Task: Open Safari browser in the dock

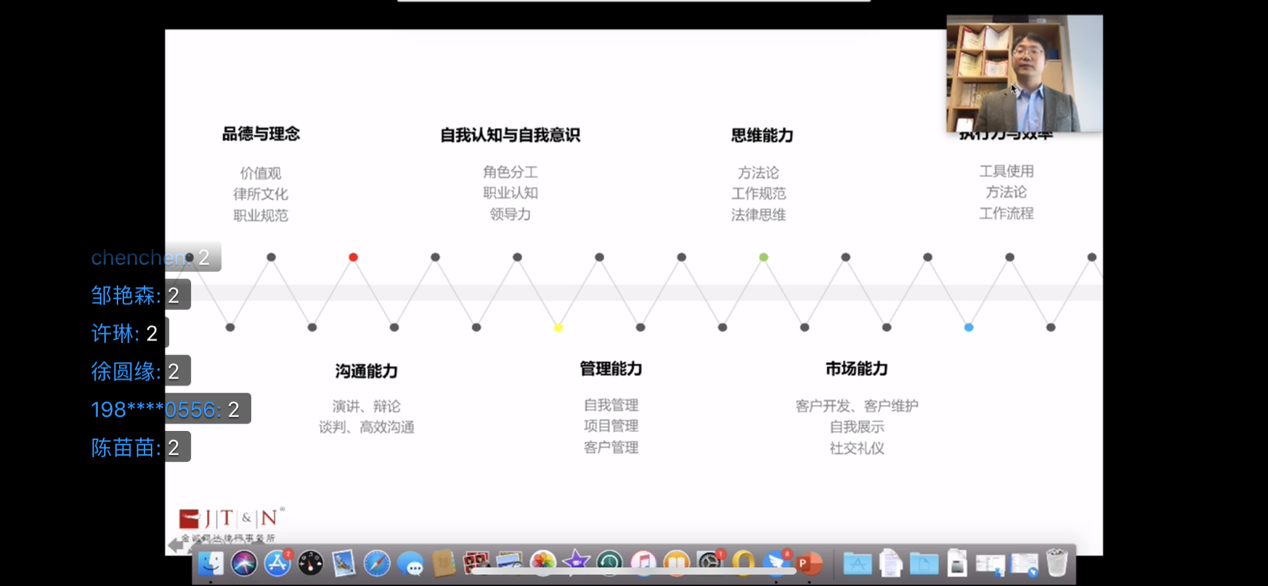Action: tap(377, 564)
